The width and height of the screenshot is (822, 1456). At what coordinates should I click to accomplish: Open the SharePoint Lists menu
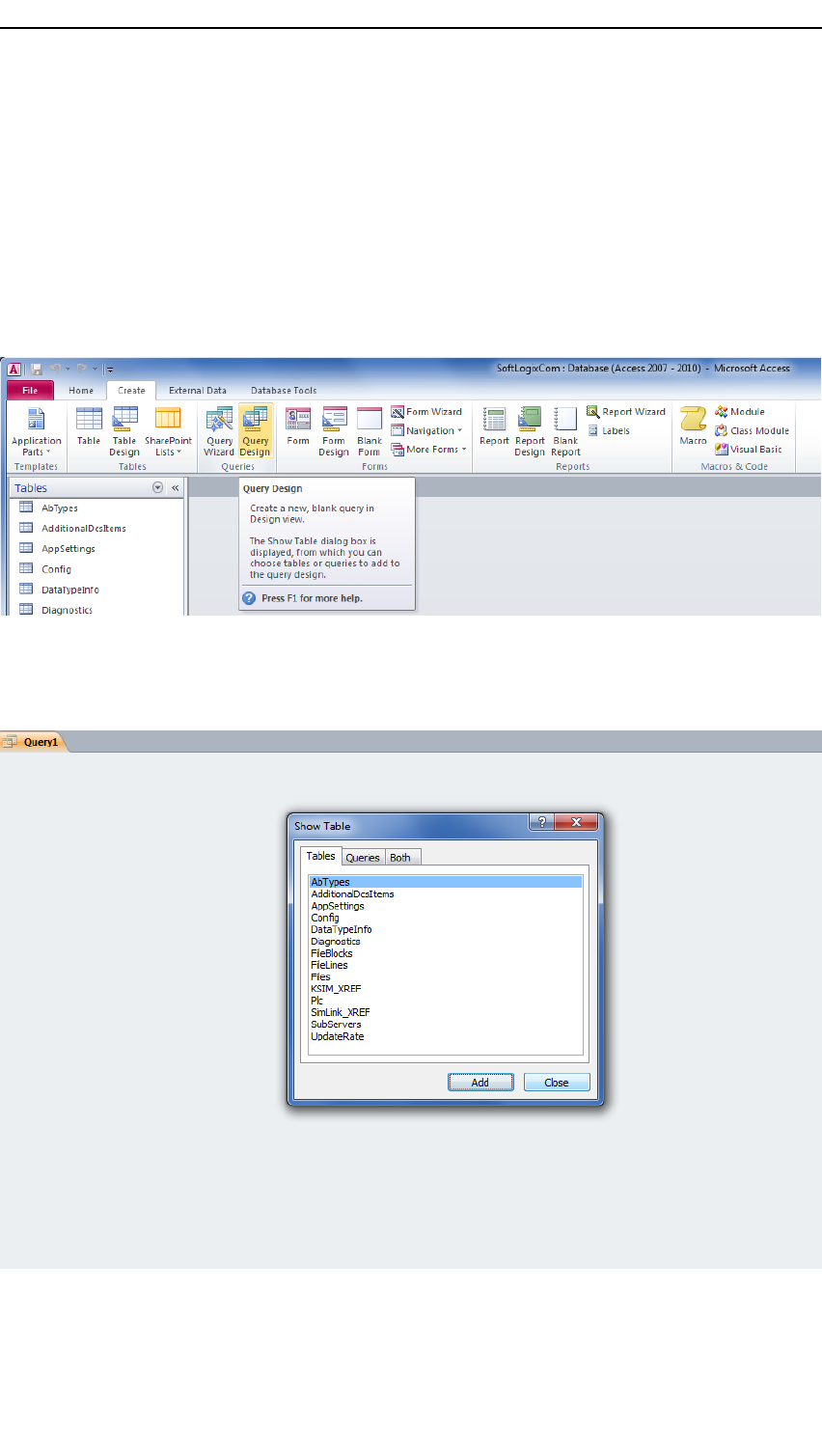click(168, 431)
